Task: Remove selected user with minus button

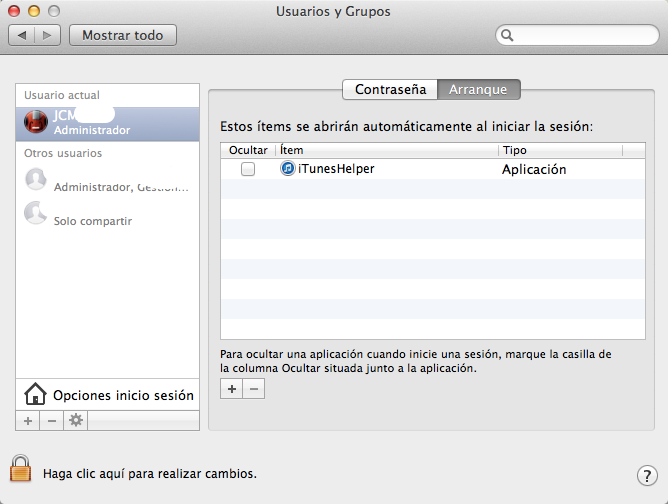Action: point(51,421)
